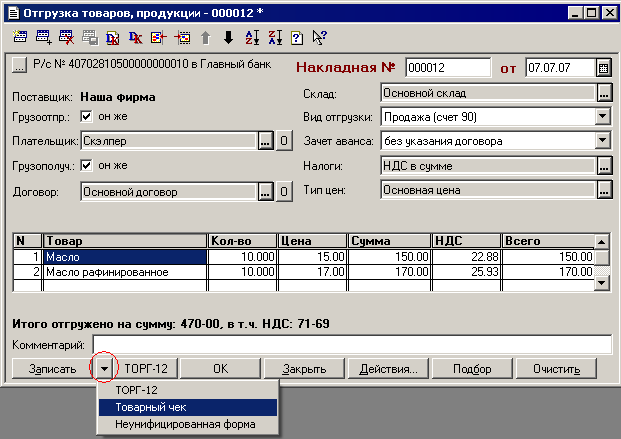Click the delete row toolbar icon

point(66,38)
